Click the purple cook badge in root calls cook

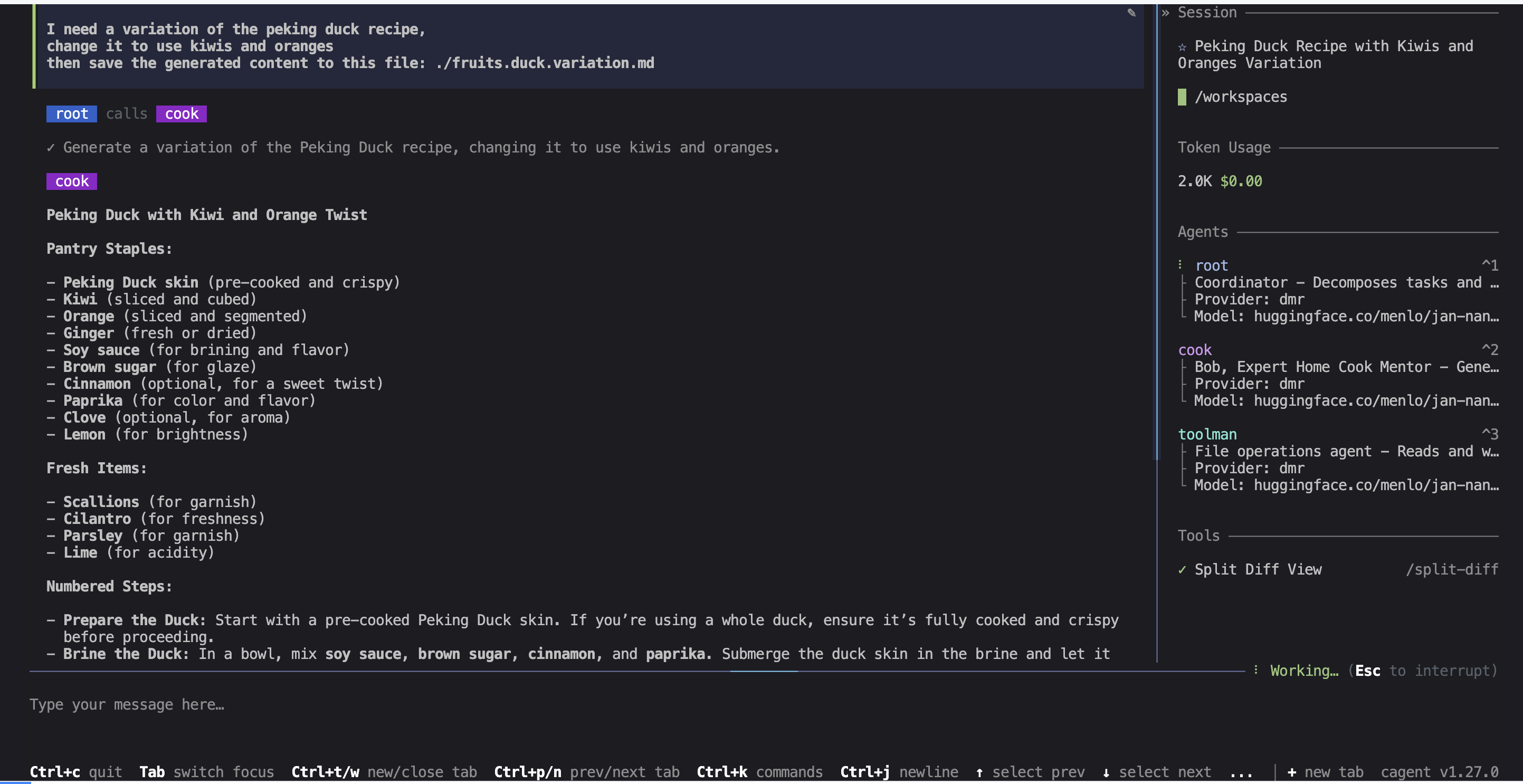pyautogui.click(x=182, y=113)
